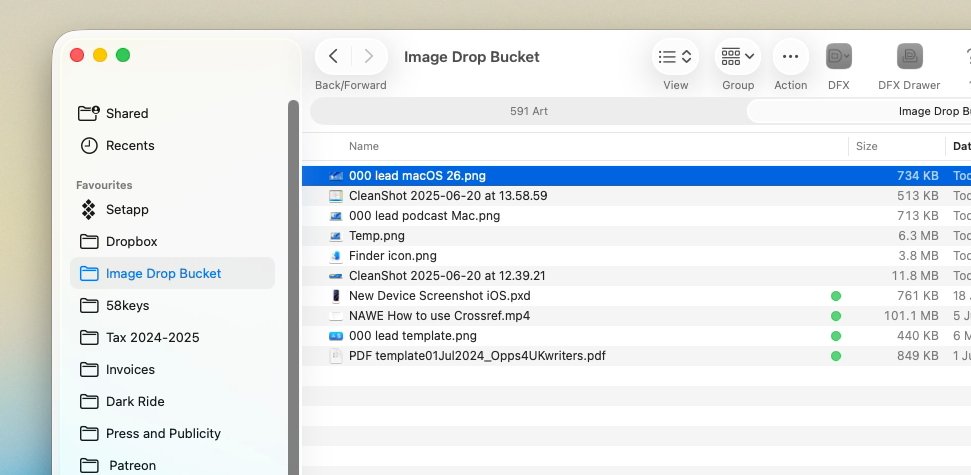The width and height of the screenshot is (971, 475).
Task: Open the View mode dropdown
Action: [676, 57]
